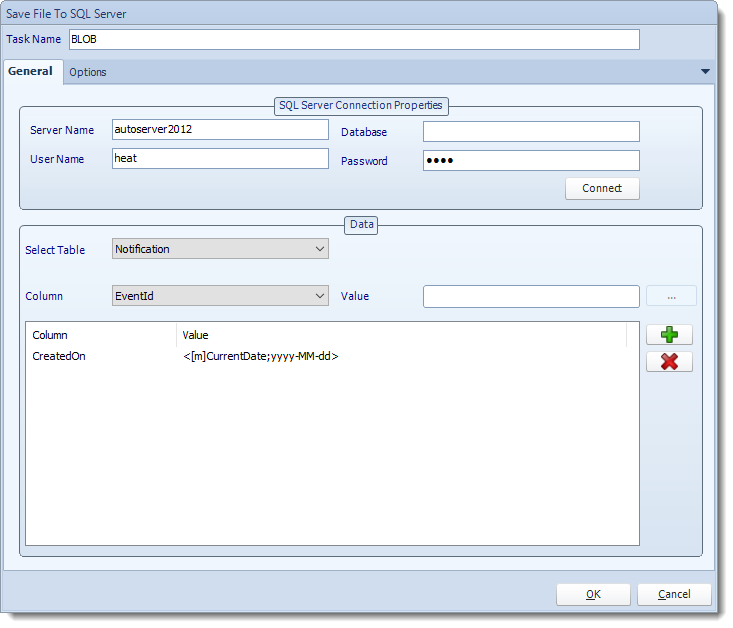
Task: Click the User Name field containing heat
Action: pyautogui.click(x=220, y=159)
